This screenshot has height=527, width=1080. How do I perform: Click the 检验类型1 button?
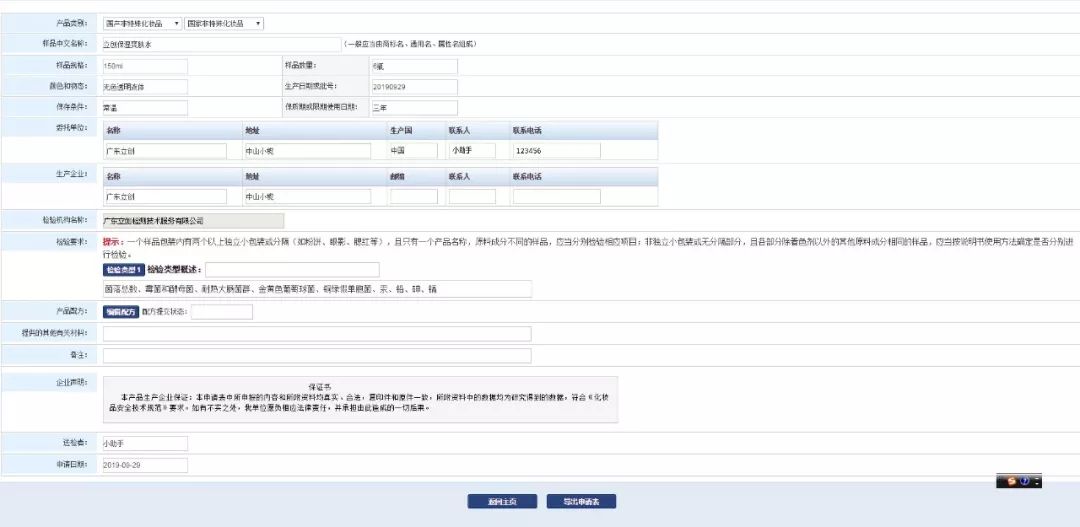tap(124, 270)
